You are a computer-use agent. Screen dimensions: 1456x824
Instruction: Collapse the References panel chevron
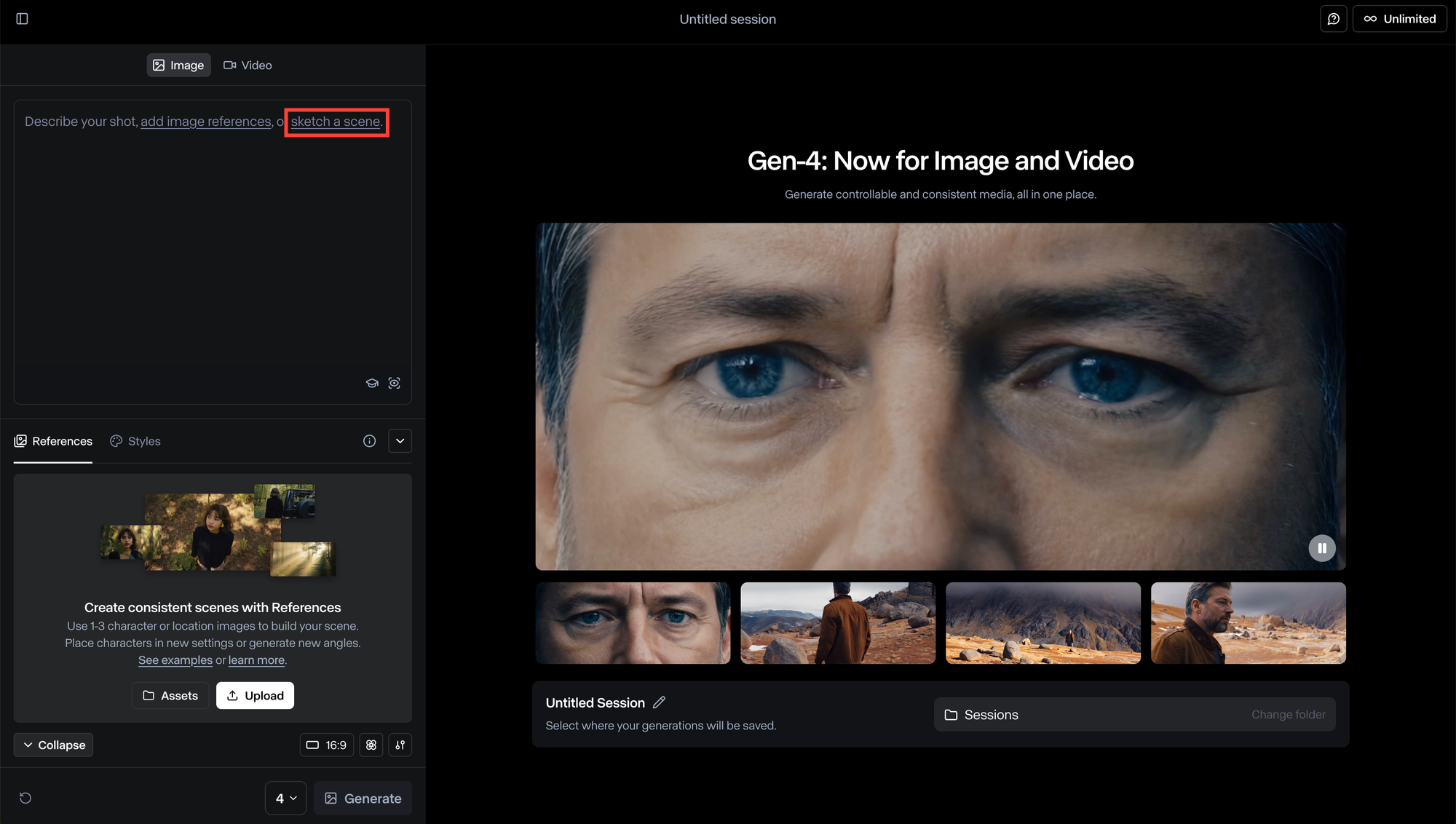tap(400, 441)
